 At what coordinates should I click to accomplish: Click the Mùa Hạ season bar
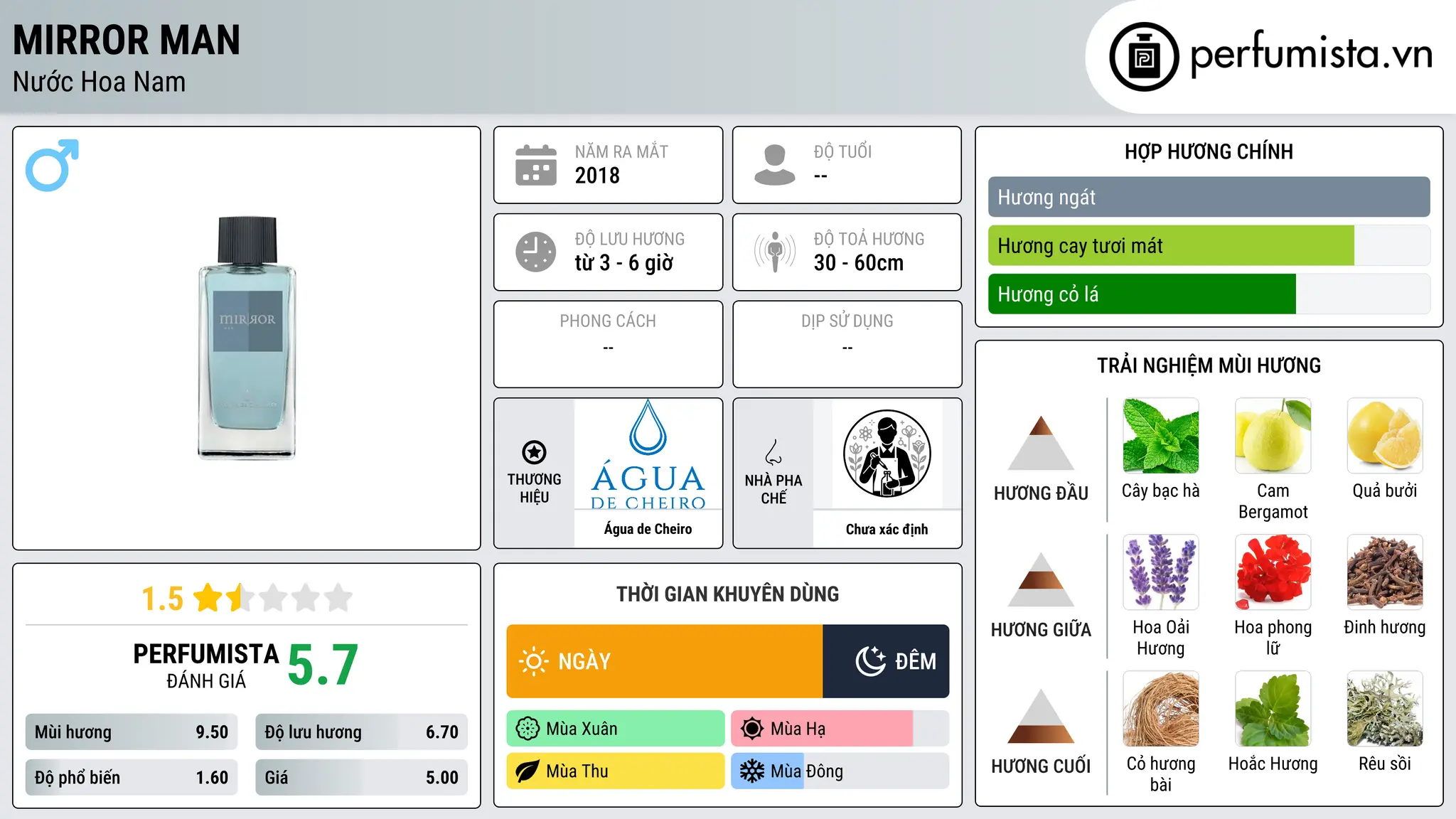click(x=840, y=729)
